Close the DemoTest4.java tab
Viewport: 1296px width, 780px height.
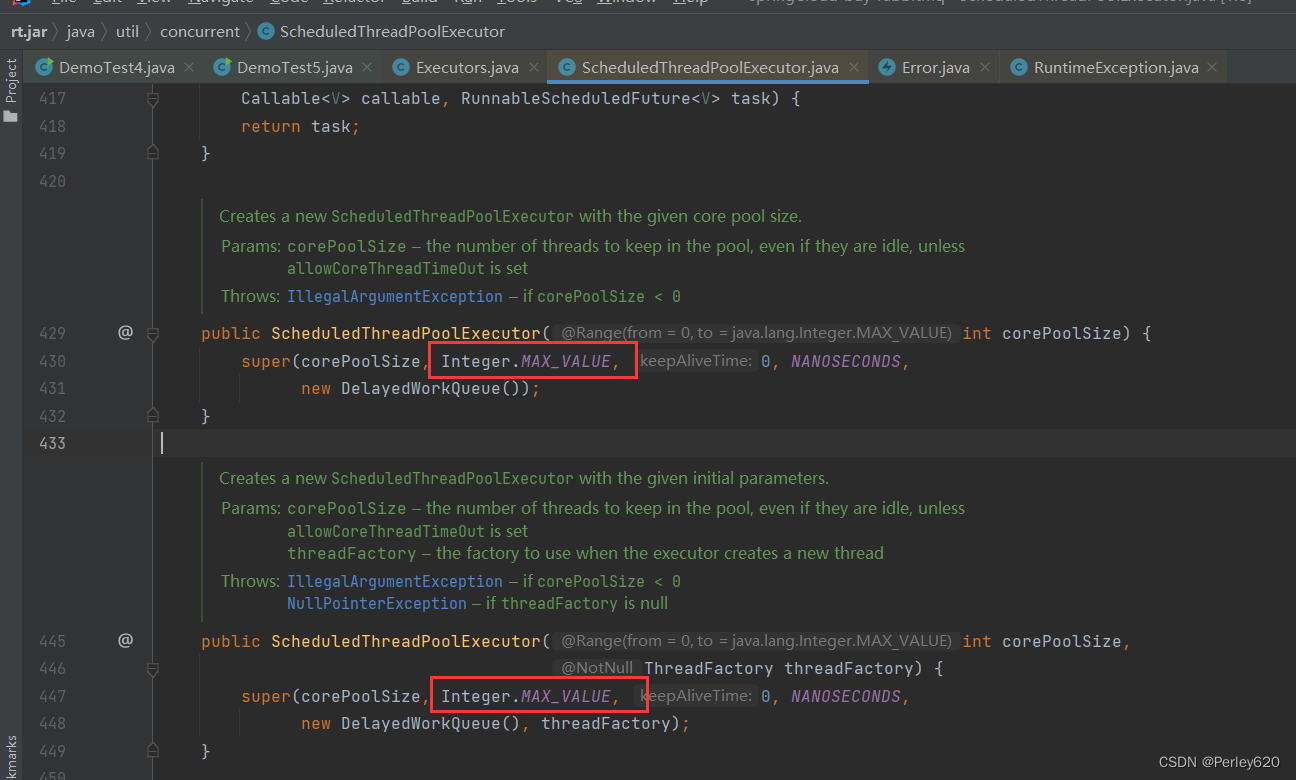tap(190, 68)
